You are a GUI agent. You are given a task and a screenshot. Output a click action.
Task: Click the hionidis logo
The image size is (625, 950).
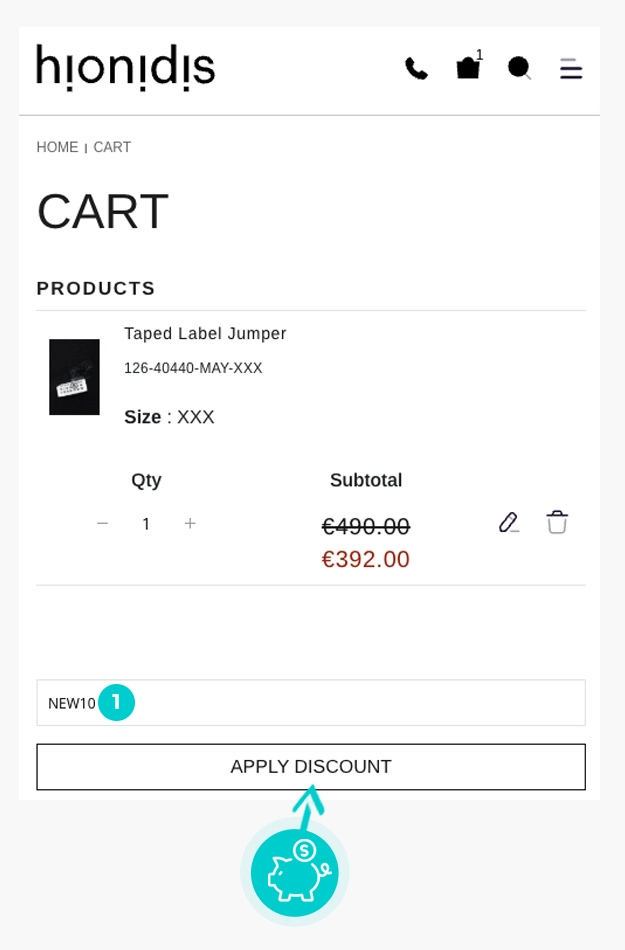coord(126,68)
